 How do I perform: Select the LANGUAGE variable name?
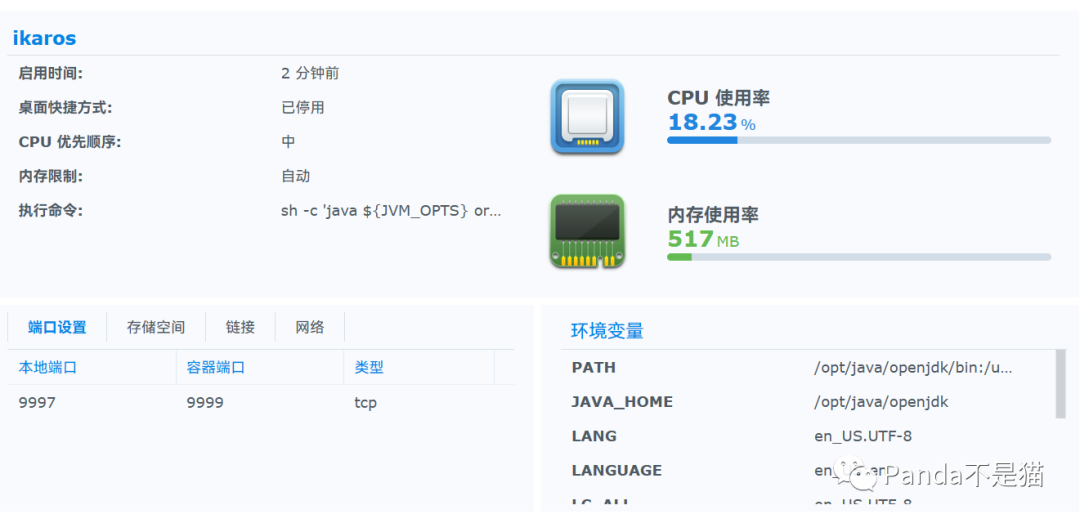click(616, 471)
